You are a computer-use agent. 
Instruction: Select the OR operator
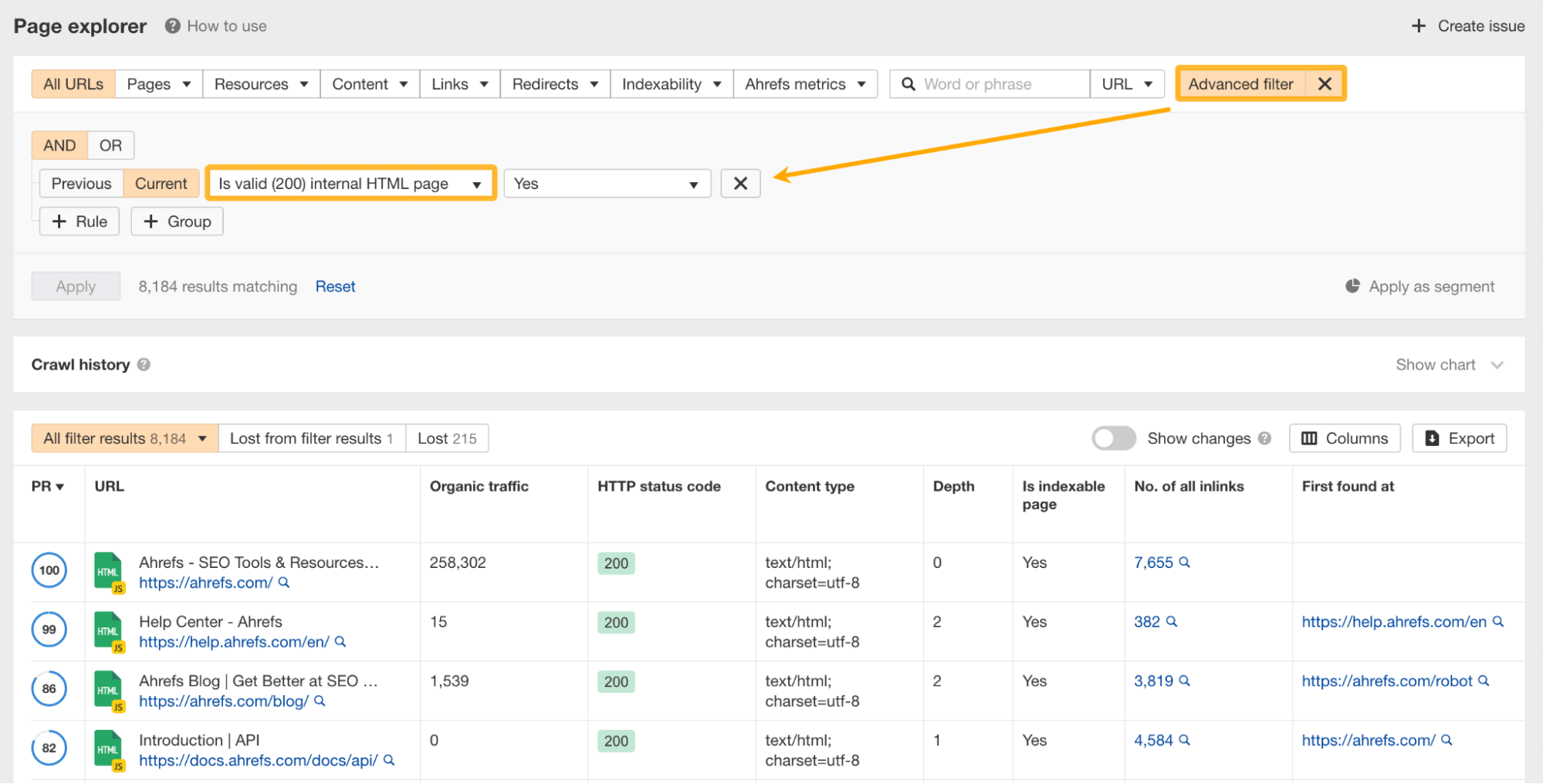coord(110,144)
